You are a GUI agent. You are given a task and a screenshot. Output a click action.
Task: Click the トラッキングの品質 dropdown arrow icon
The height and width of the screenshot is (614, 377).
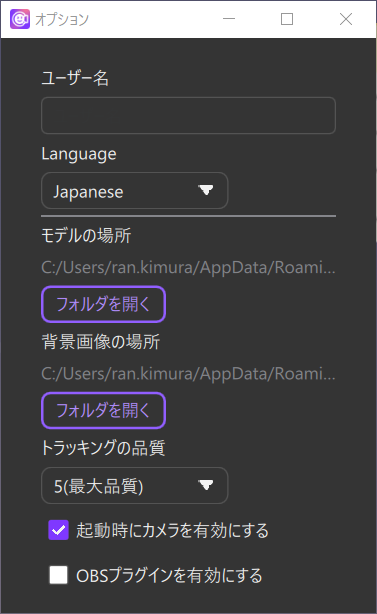click(x=206, y=485)
